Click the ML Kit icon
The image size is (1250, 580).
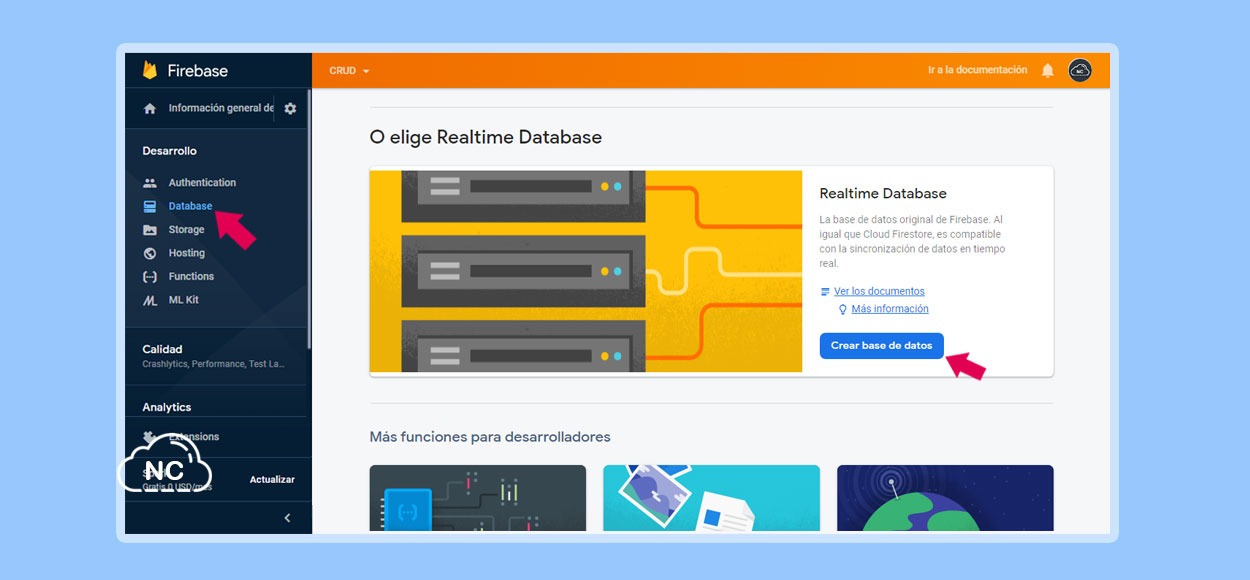150,300
